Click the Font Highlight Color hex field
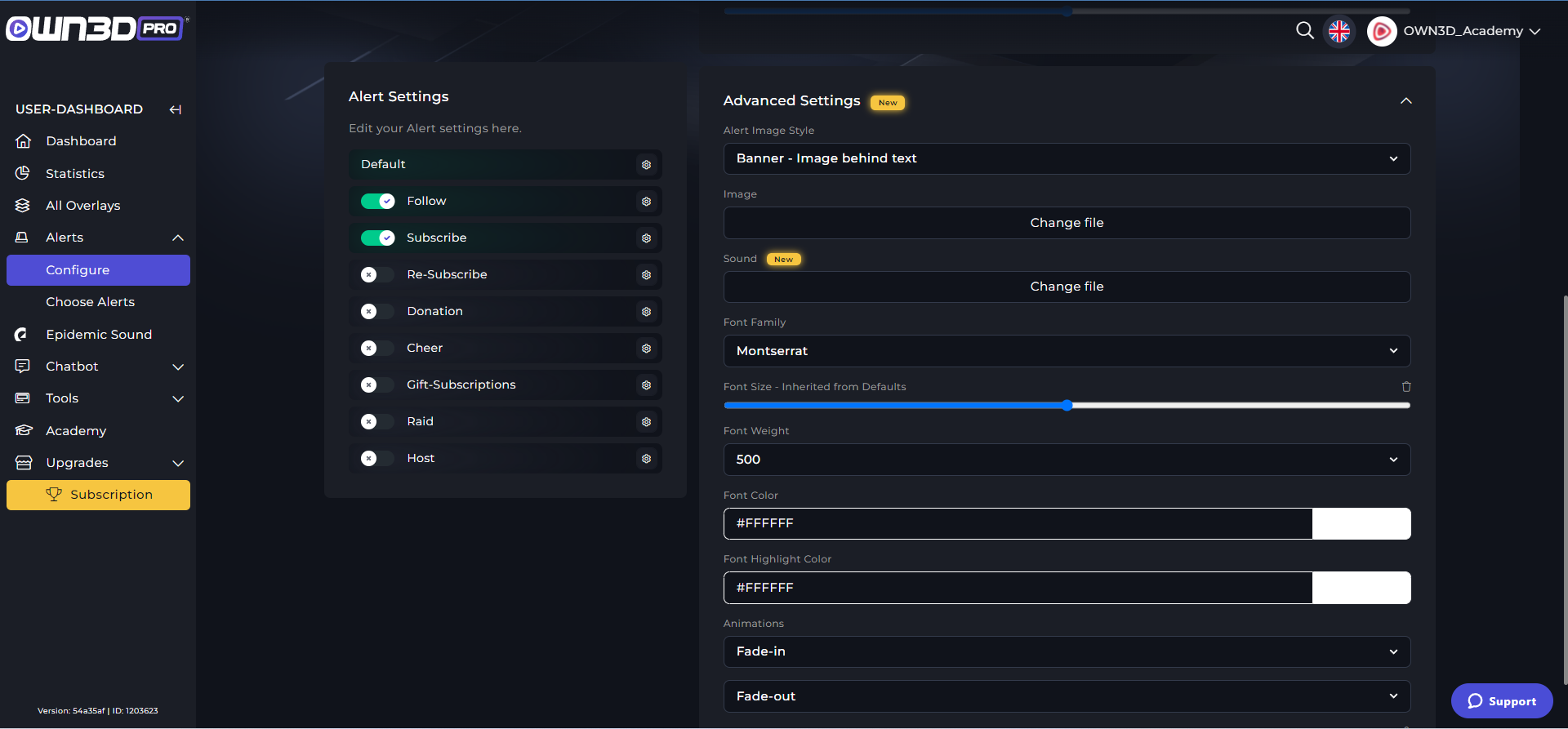Screen dimensions: 1568x729 click(1017, 588)
